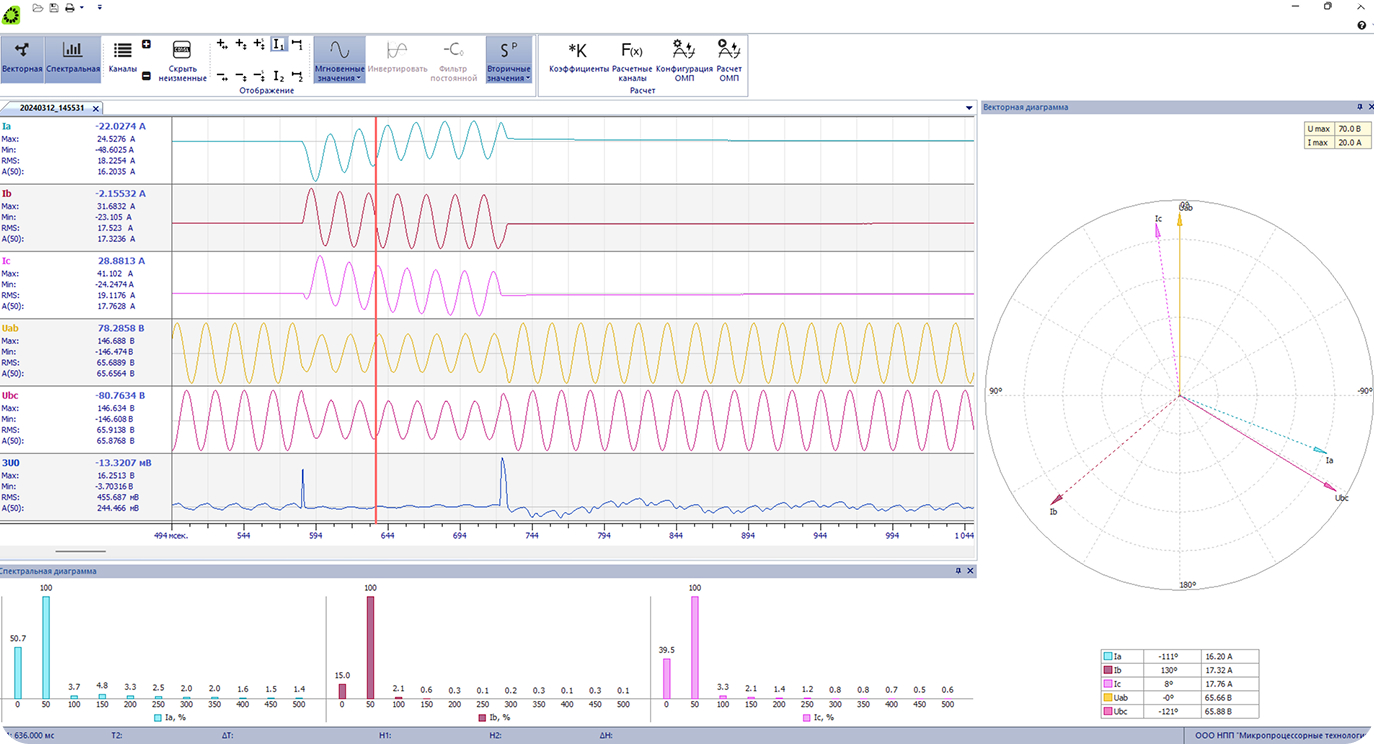The height and width of the screenshot is (744, 1374).
Task: Toggle the Спектральная diagram view
Action: coord(72,58)
